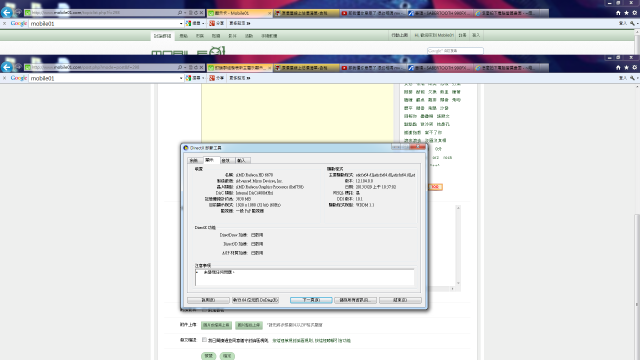Switch to the 系統 tab in DirectX dialog
The width and height of the screenshot is (640, 360).
coord(195,160)
